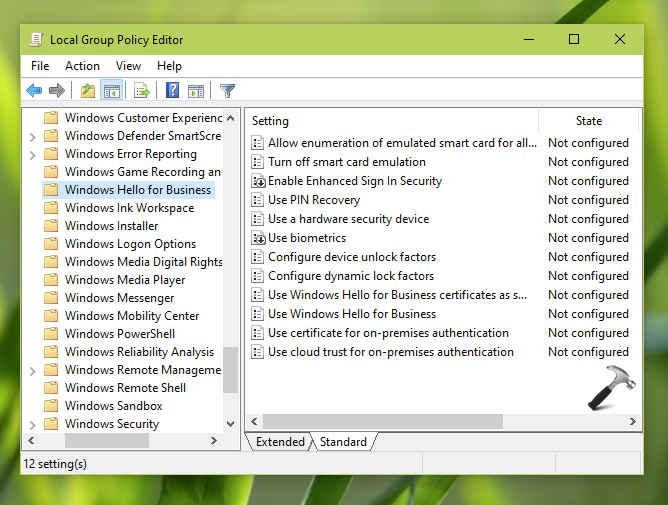Toggle the Show/Hide Console Tree icon

(x=111, y=91)
